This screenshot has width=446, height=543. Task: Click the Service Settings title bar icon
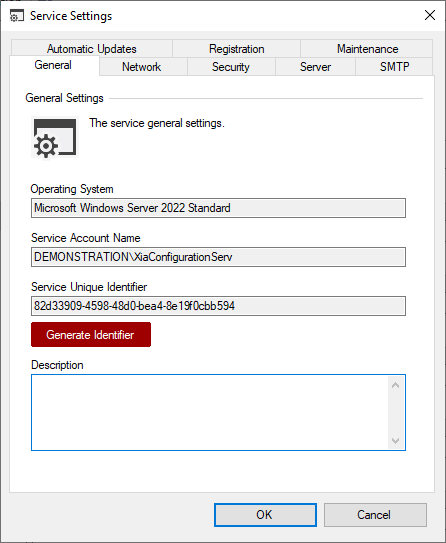[x=16, y=16]
